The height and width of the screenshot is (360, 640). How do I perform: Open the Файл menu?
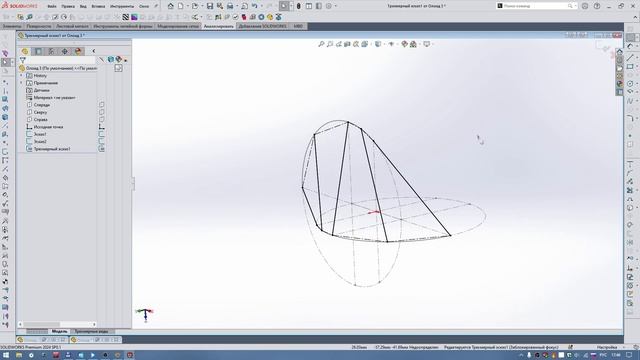52,7
